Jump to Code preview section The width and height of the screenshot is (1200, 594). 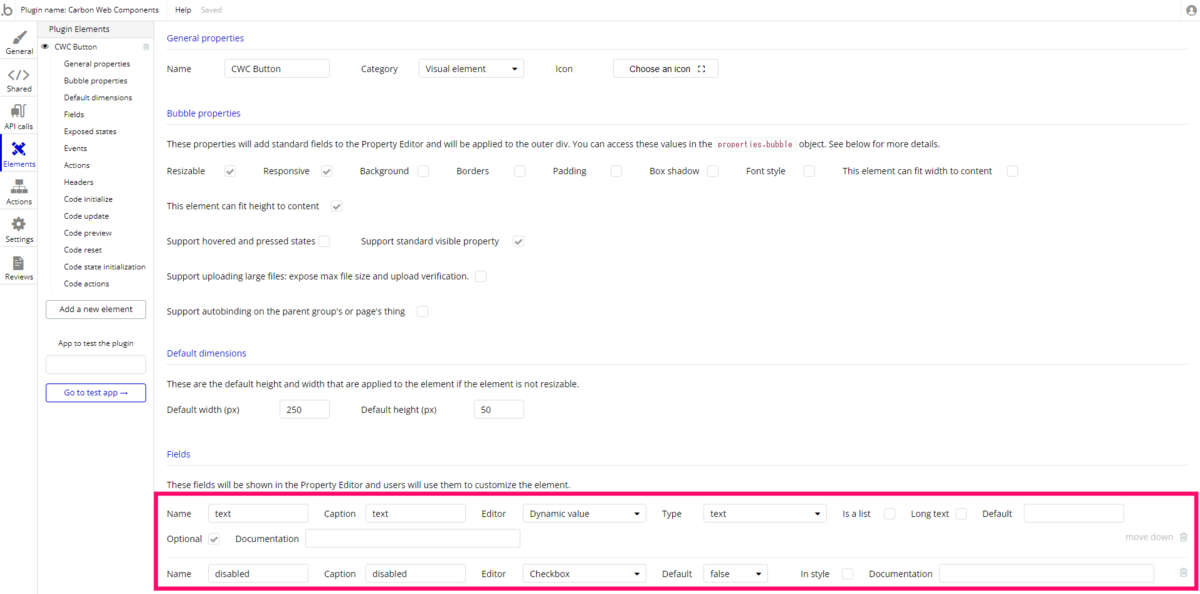tap(88, 233)
